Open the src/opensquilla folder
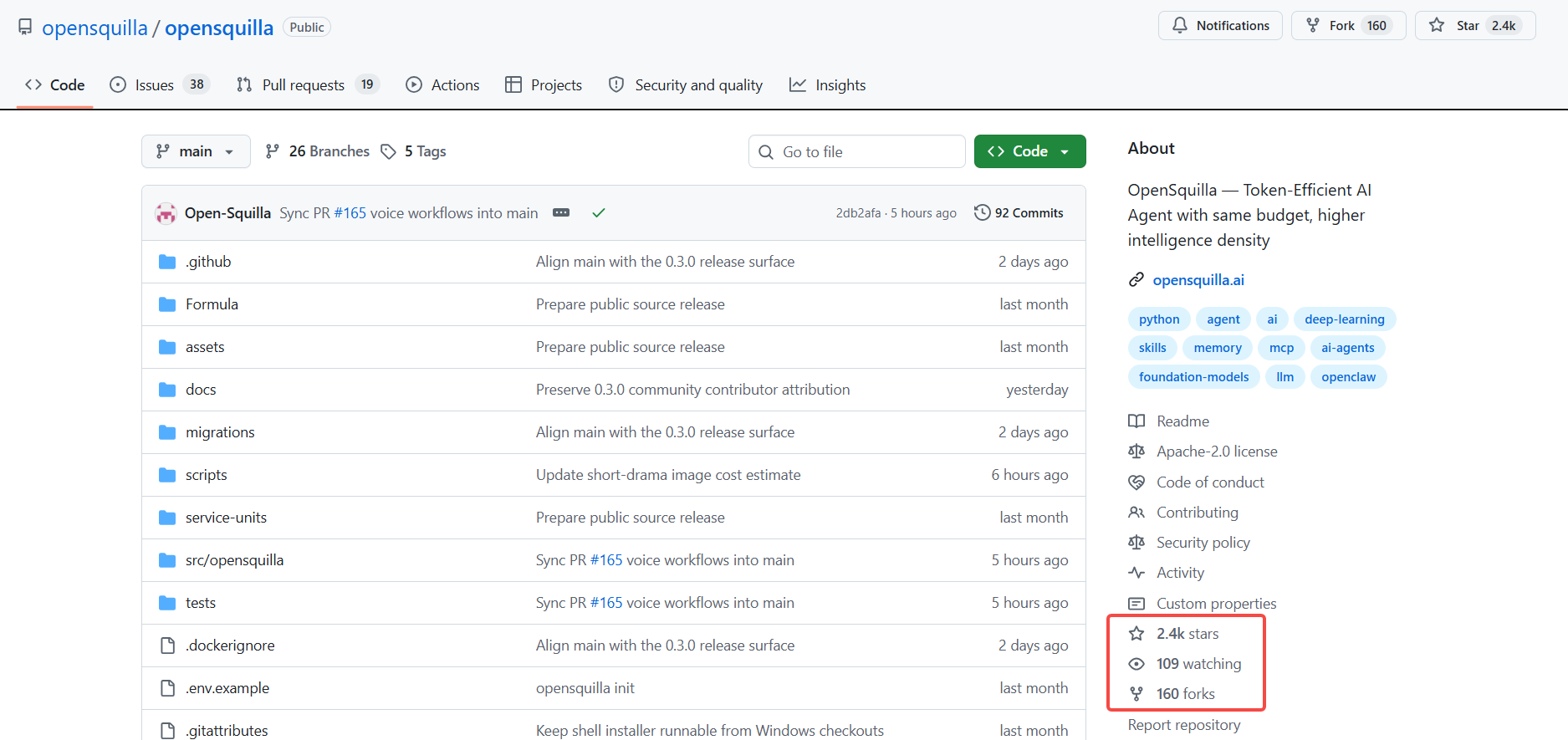The height and width of the screenshot is (740, 1568). click(234, 560)
